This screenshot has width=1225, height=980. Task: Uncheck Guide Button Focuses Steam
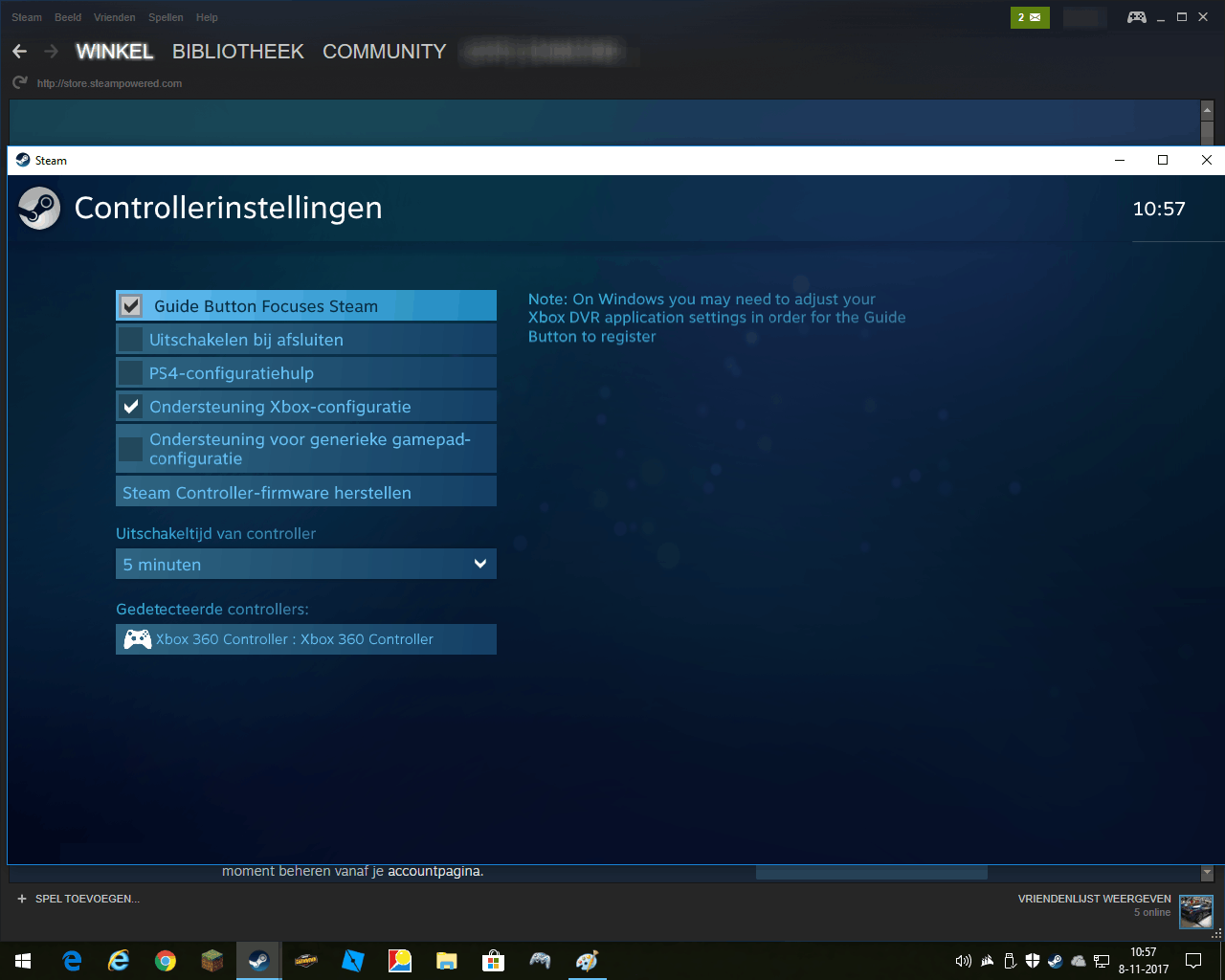(131, 306)
